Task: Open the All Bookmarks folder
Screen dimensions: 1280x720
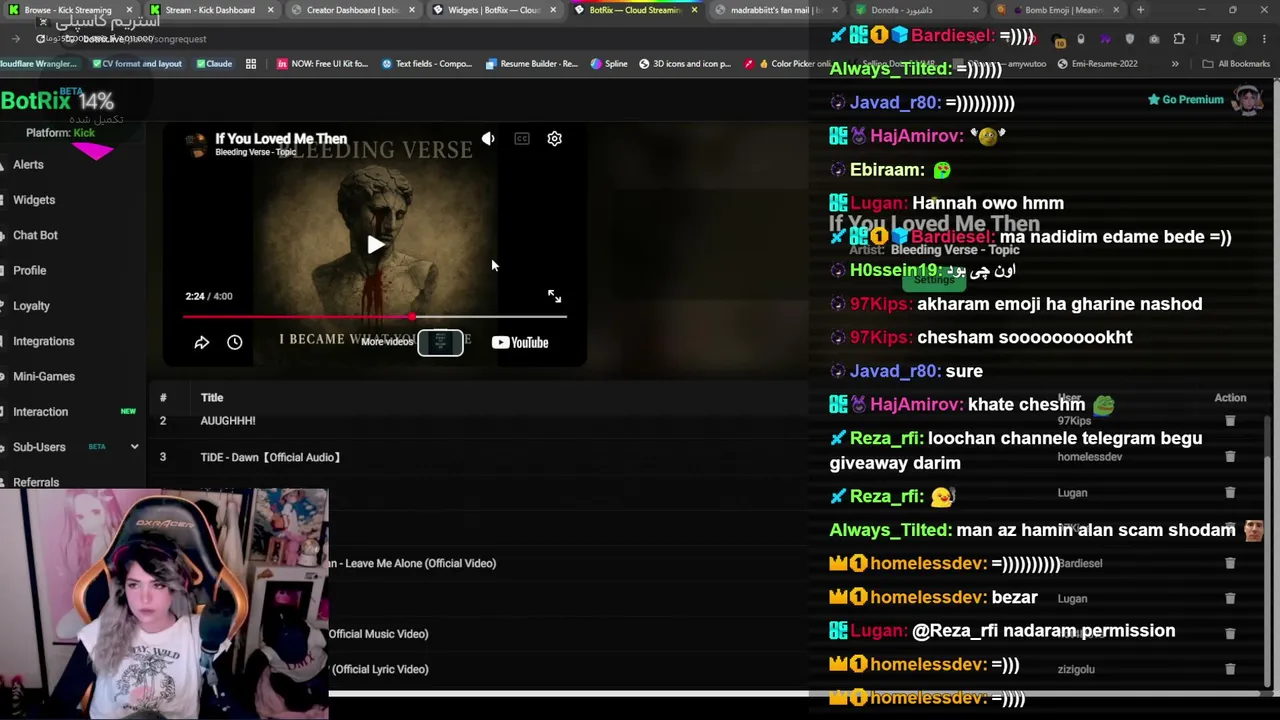Action: pos(1236,64)
